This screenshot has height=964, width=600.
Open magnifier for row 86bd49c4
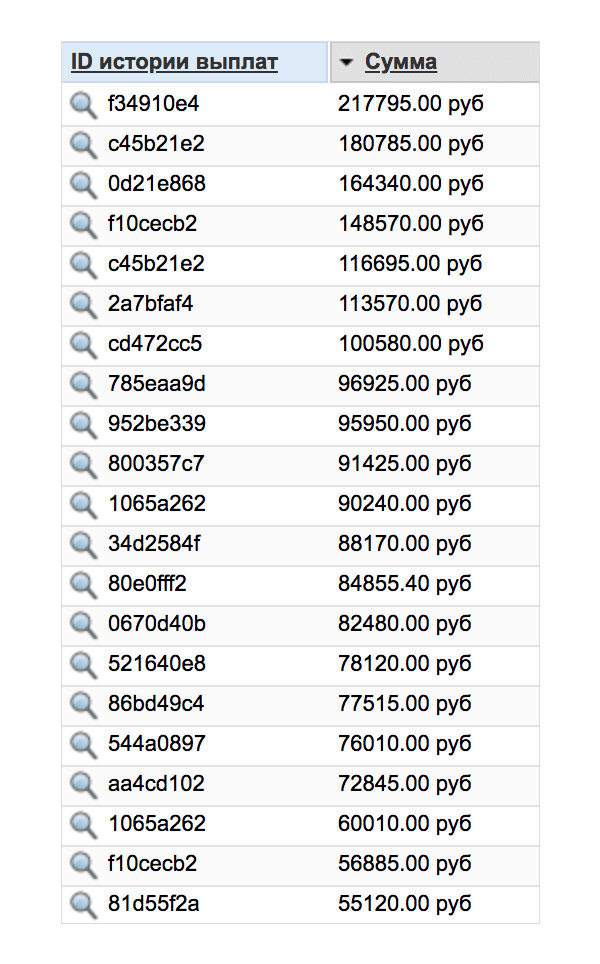pos(82,704)
